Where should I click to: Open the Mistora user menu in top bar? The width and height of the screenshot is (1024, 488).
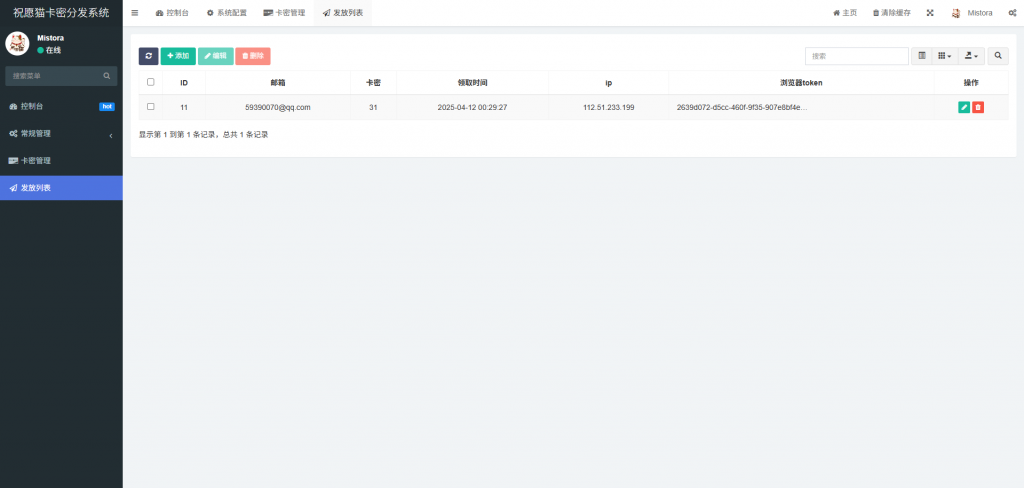click(x=972, y=13)
